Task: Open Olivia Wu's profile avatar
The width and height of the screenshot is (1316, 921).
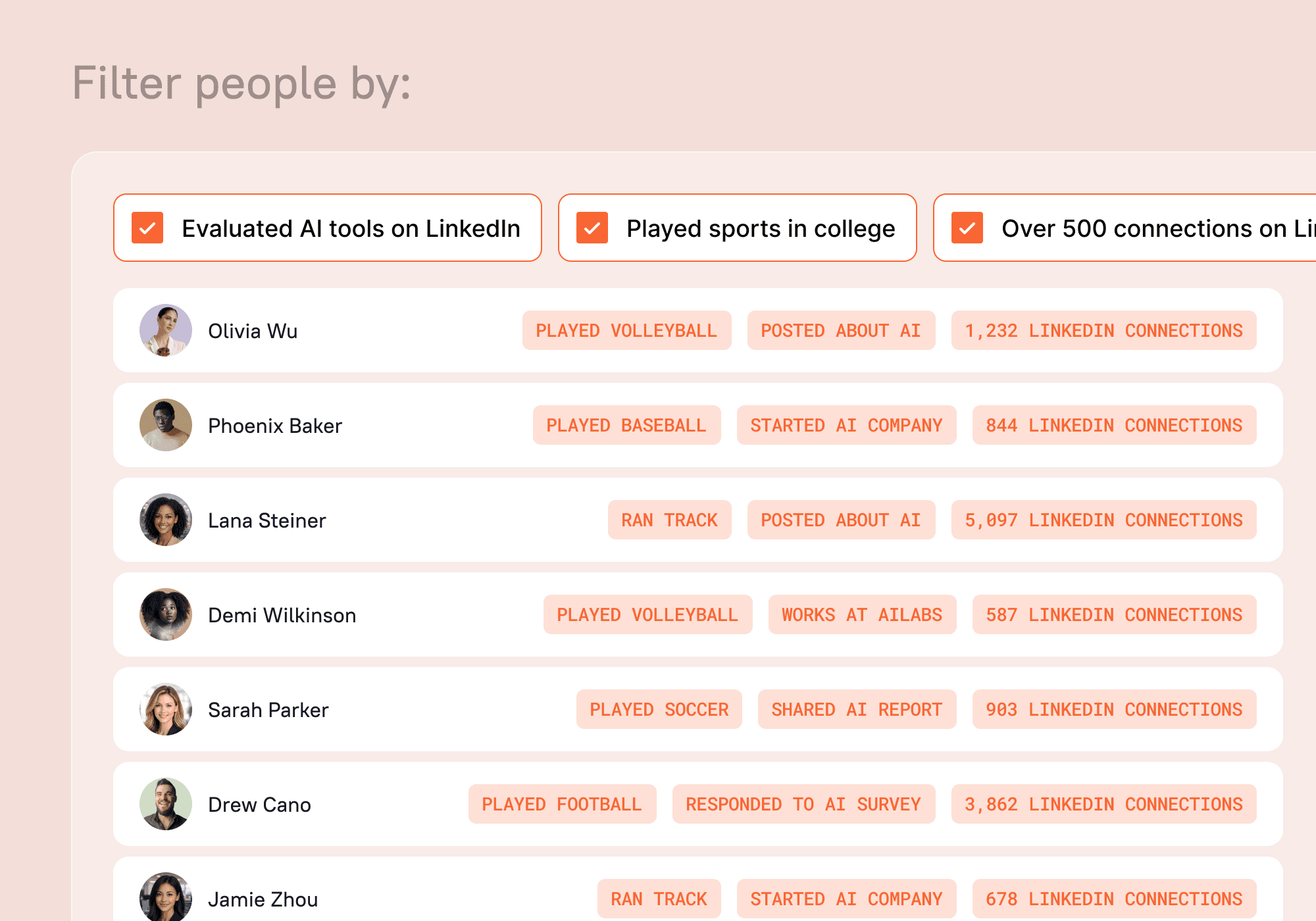Action: coord(166,330)
